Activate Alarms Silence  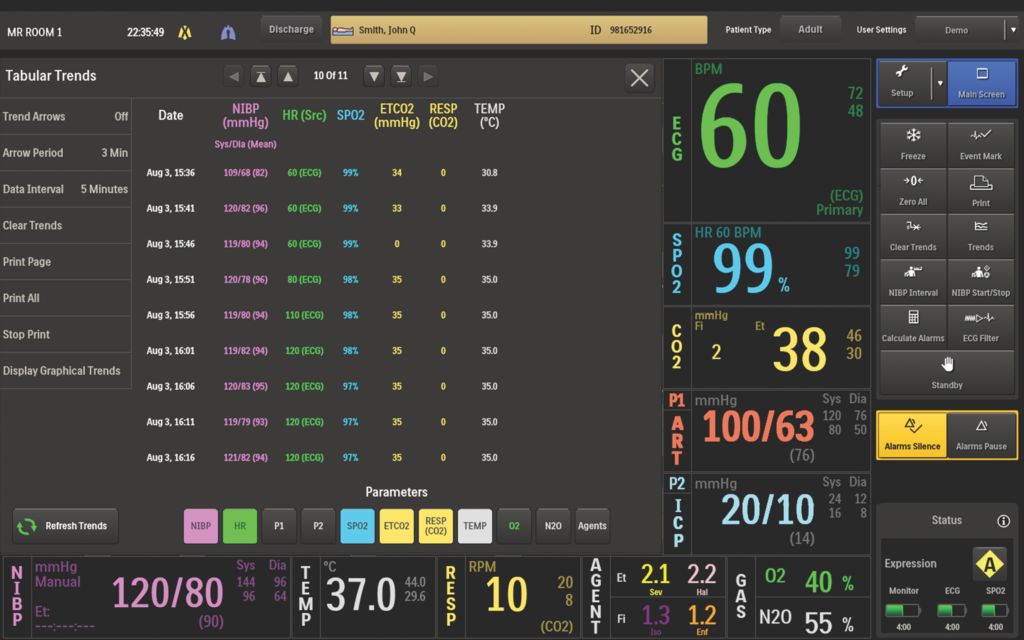912,435
